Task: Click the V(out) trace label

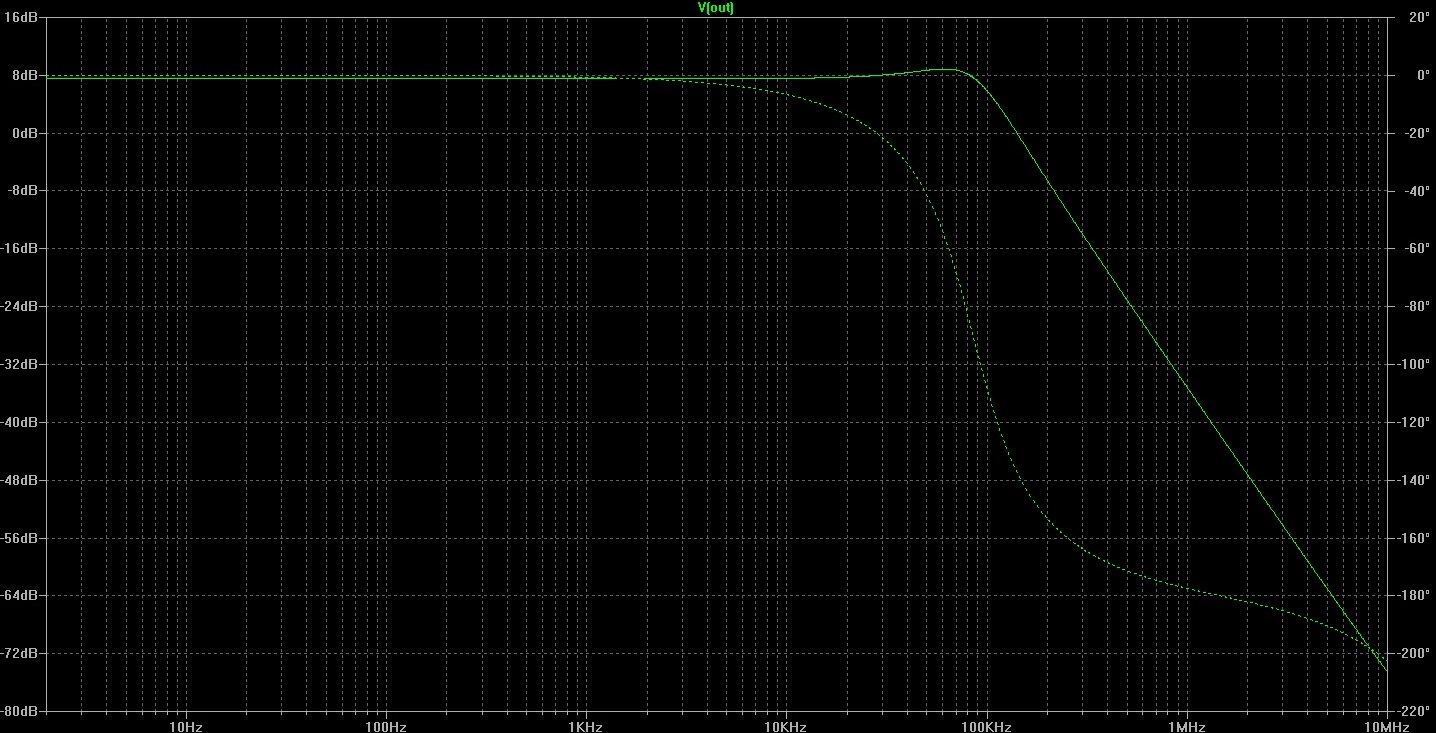Action: pyautogui.click(x=716, y=7)
